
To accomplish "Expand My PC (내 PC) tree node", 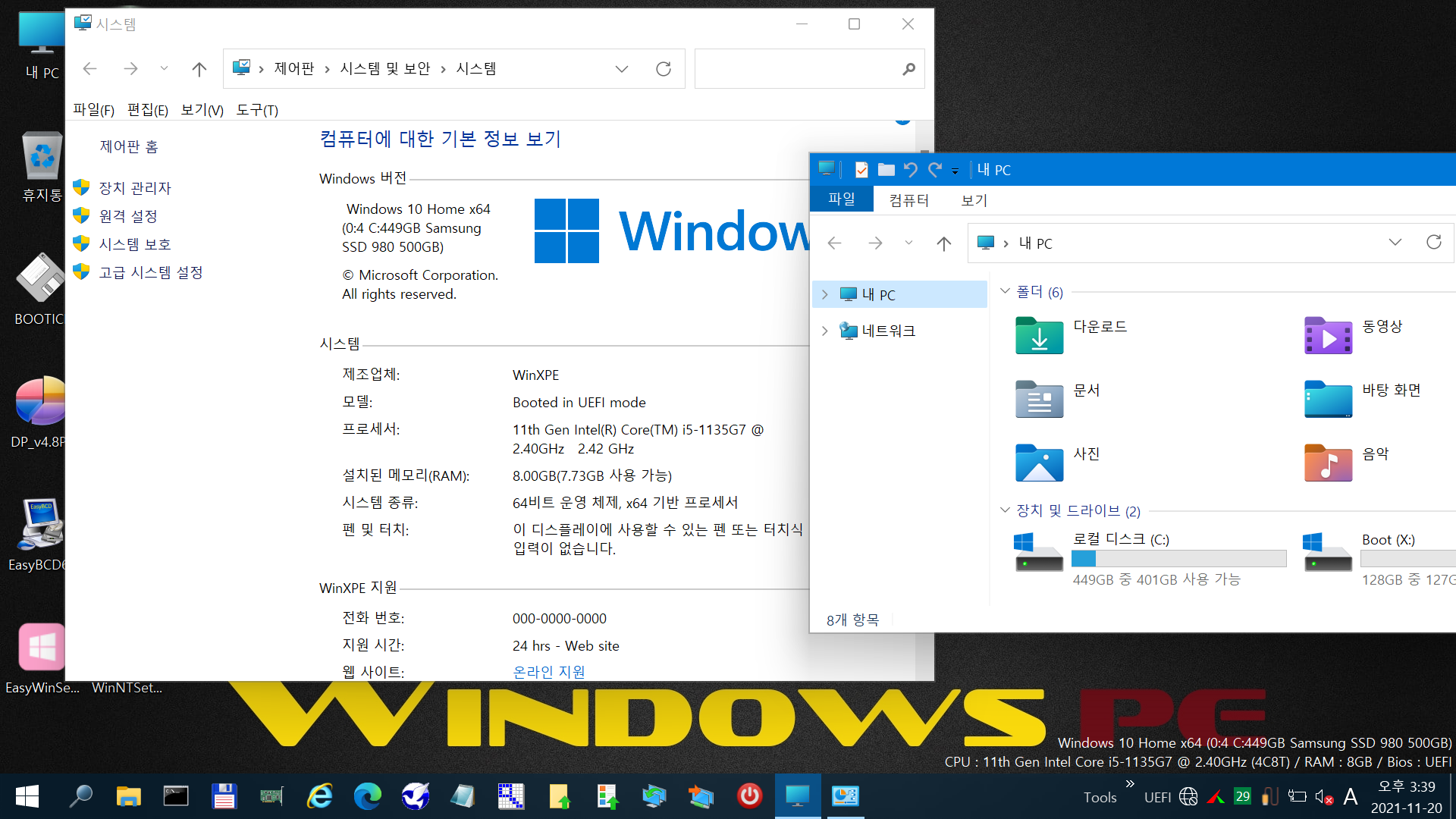I will pos(825,295).
